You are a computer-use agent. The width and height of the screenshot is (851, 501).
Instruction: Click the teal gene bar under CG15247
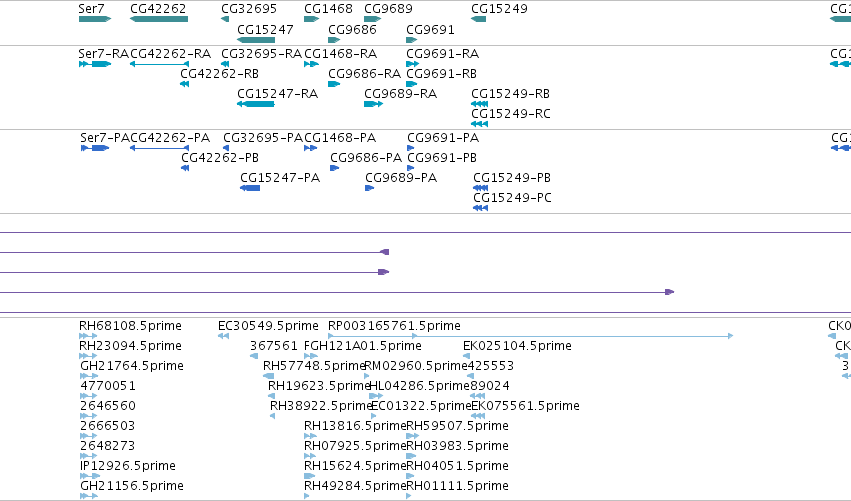pyautogui.click(x=256, y=40)
